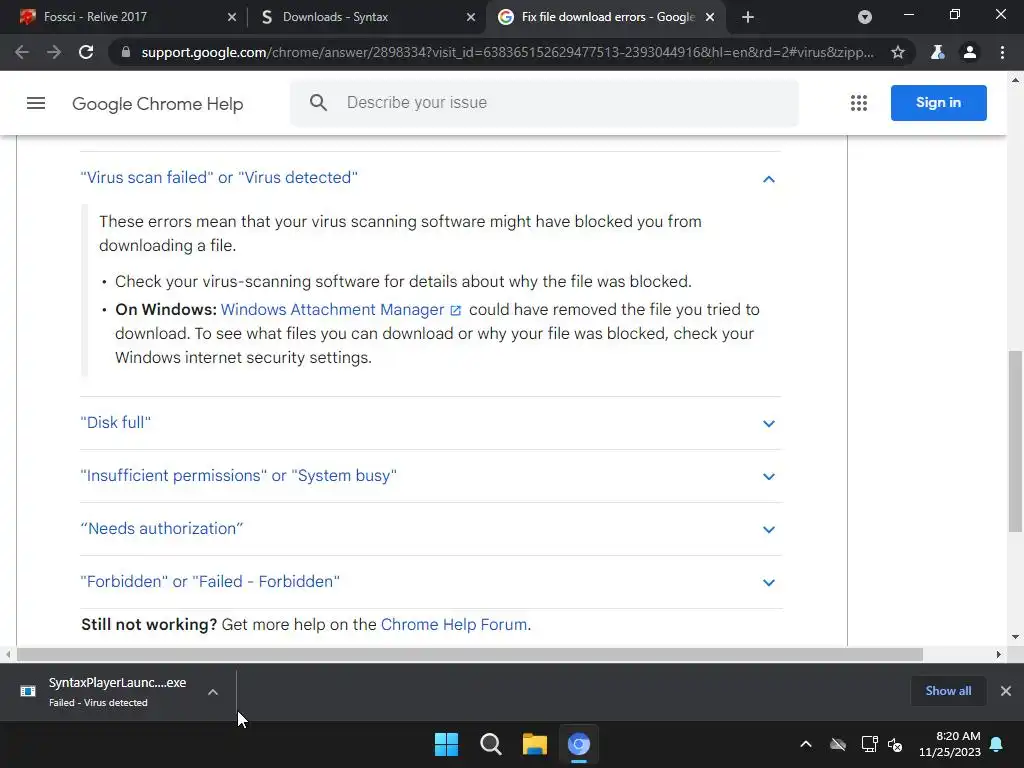Open the Windows Attachment Manager link
Viewport: 1024px width, 768px height.
click(x=332, y=310)
